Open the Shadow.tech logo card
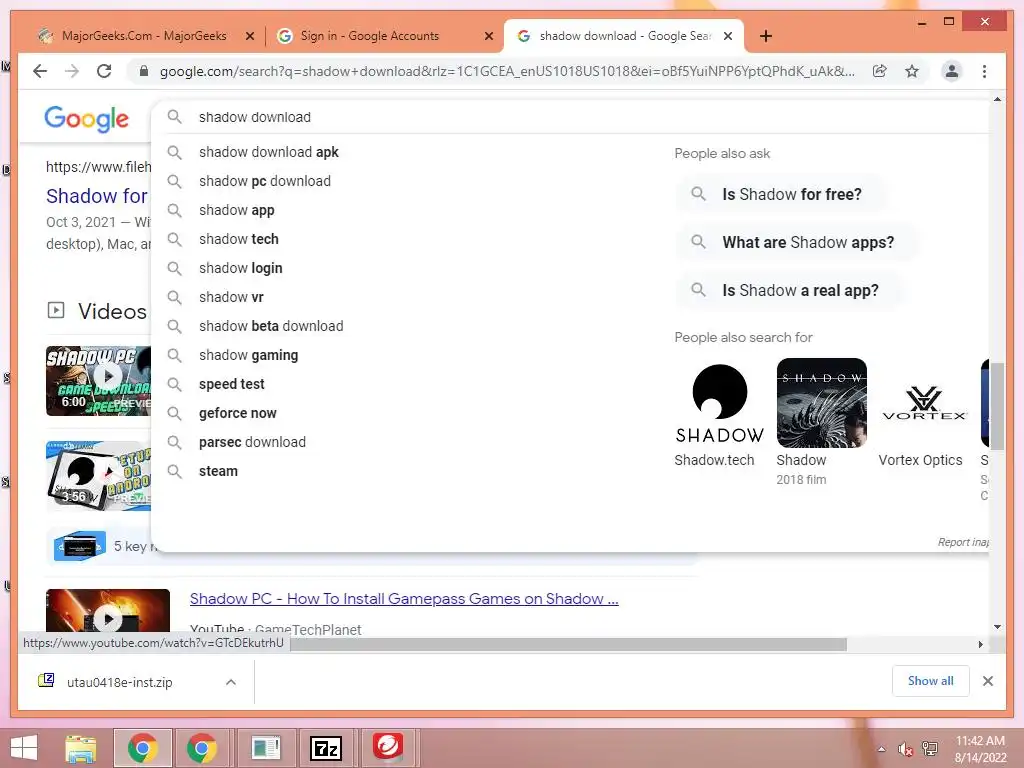Screen dimensions: 1024x768 pos(719,413)
